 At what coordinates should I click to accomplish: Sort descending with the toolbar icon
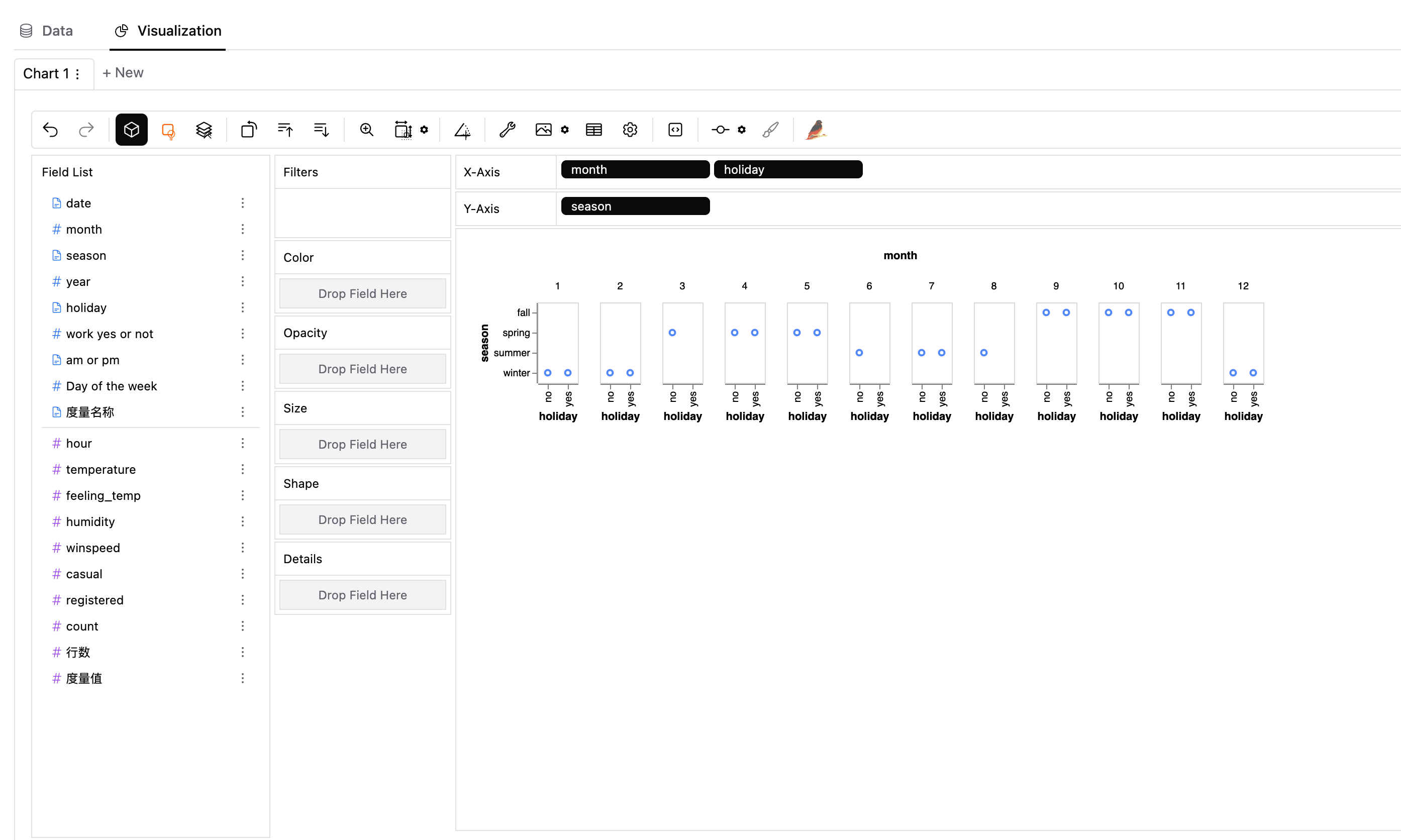322,130
